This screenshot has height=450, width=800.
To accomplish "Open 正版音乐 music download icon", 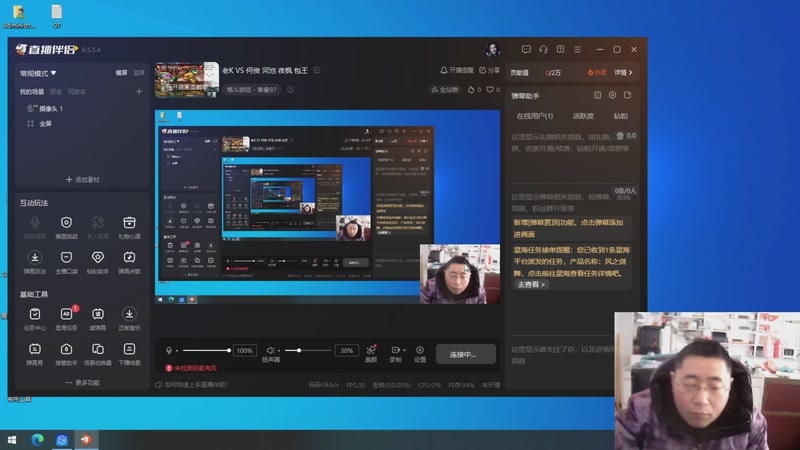I will tap(129, 314).
